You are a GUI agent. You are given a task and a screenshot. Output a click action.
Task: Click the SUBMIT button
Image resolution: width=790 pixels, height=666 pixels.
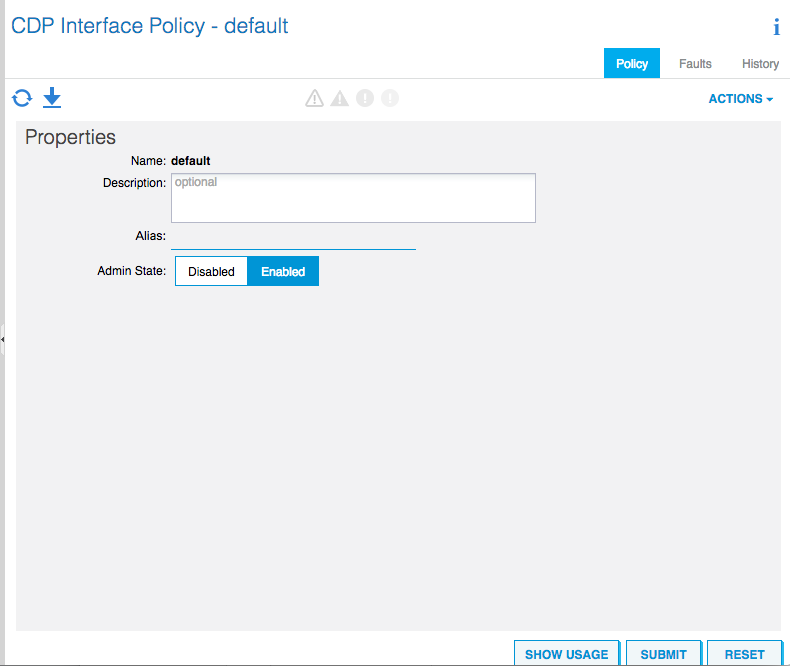tap(664, 653)
